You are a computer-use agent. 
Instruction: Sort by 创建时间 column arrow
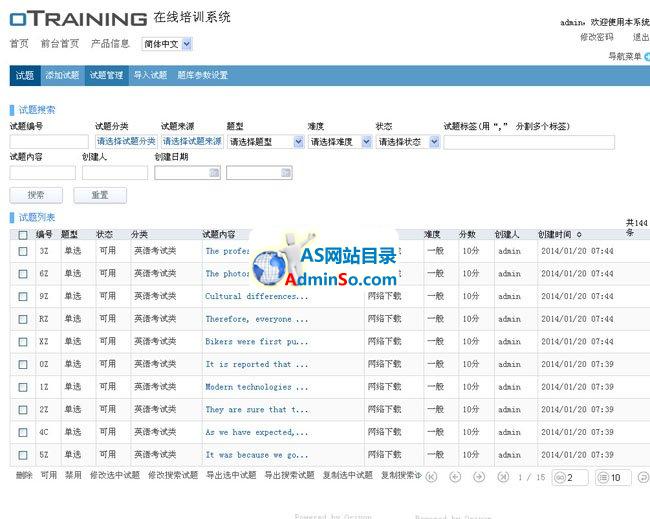(x=579, y=235)
